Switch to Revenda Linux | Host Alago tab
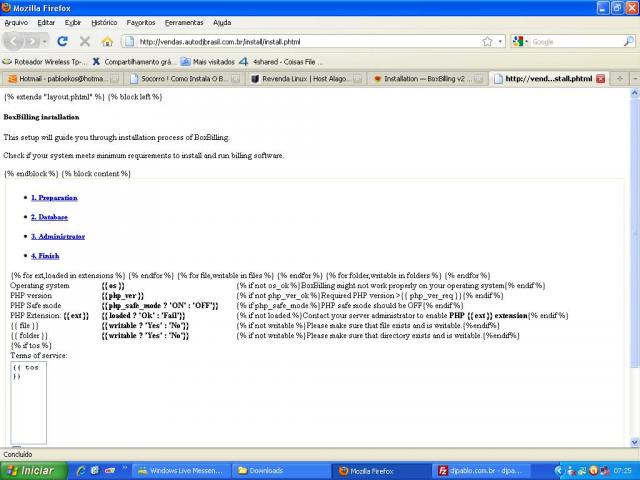 pos(306,79)
